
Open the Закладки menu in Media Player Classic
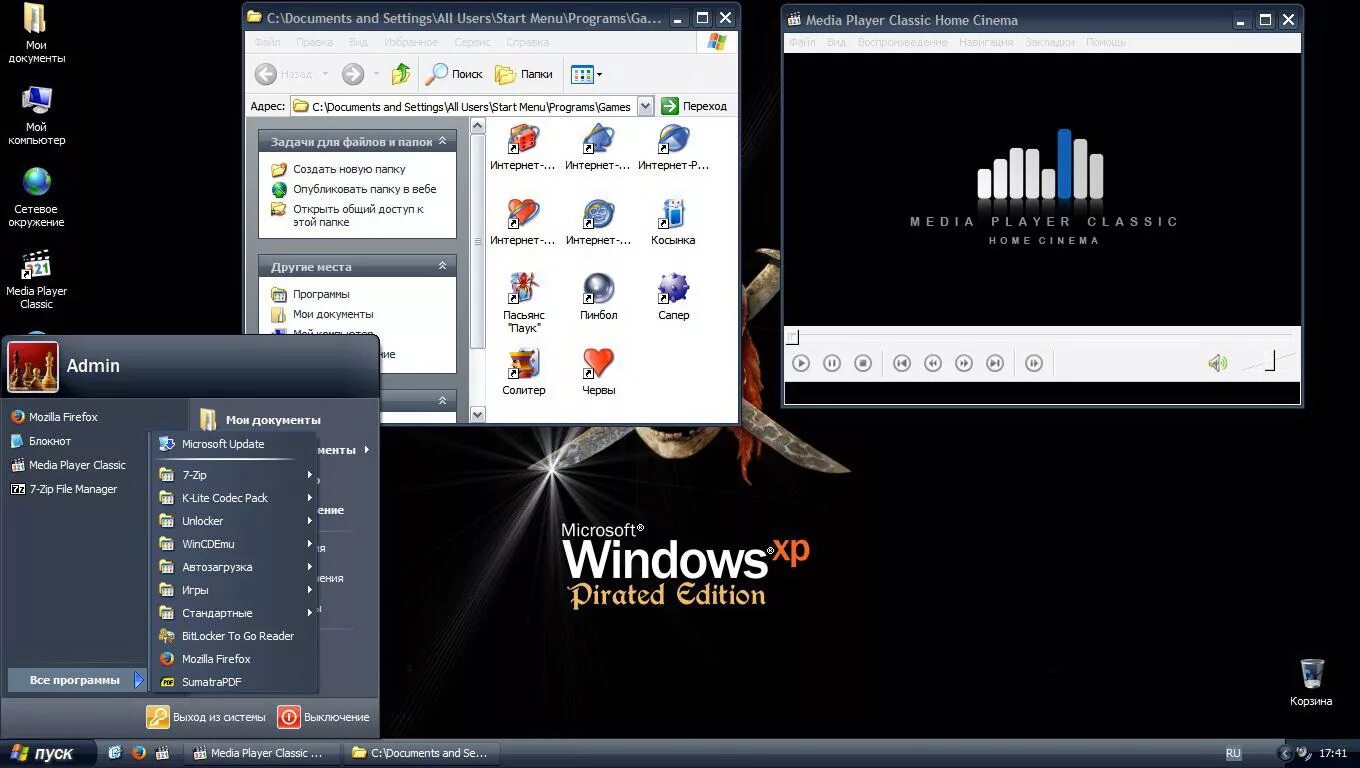point(1050,42)
